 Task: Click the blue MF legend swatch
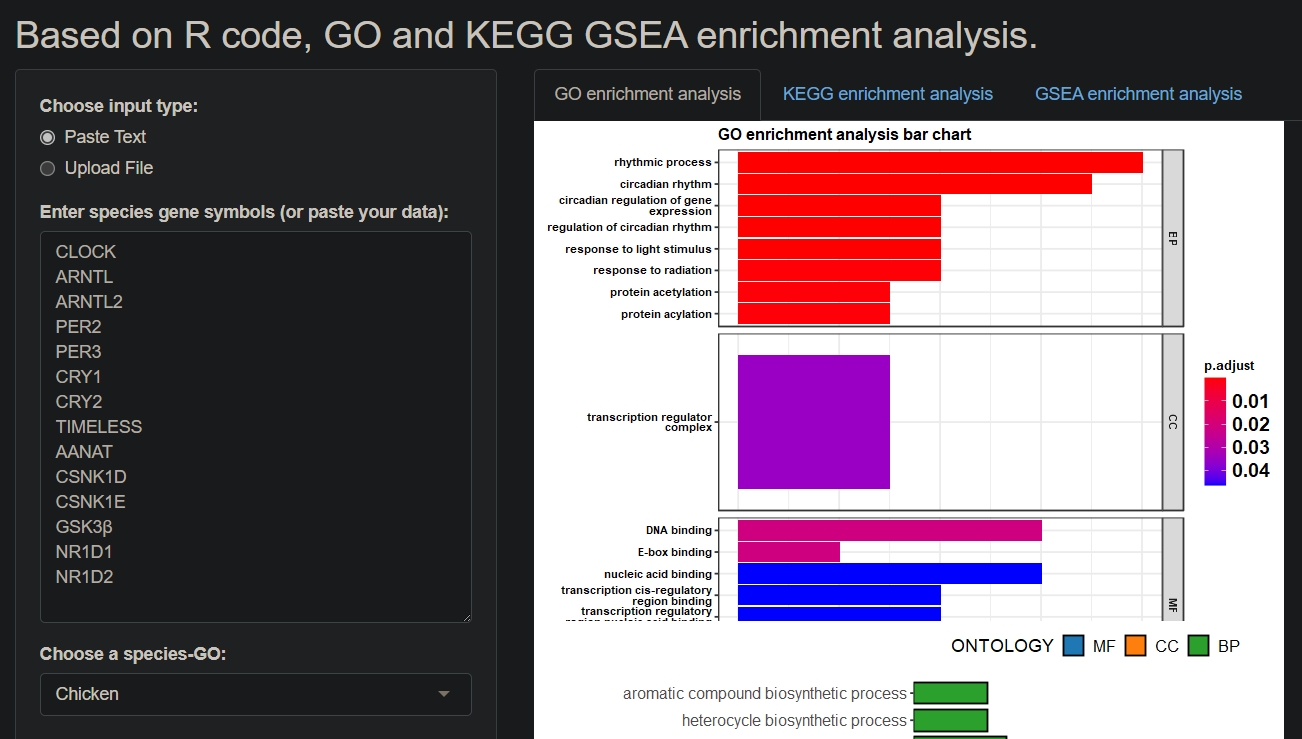tap(1074, 646)
